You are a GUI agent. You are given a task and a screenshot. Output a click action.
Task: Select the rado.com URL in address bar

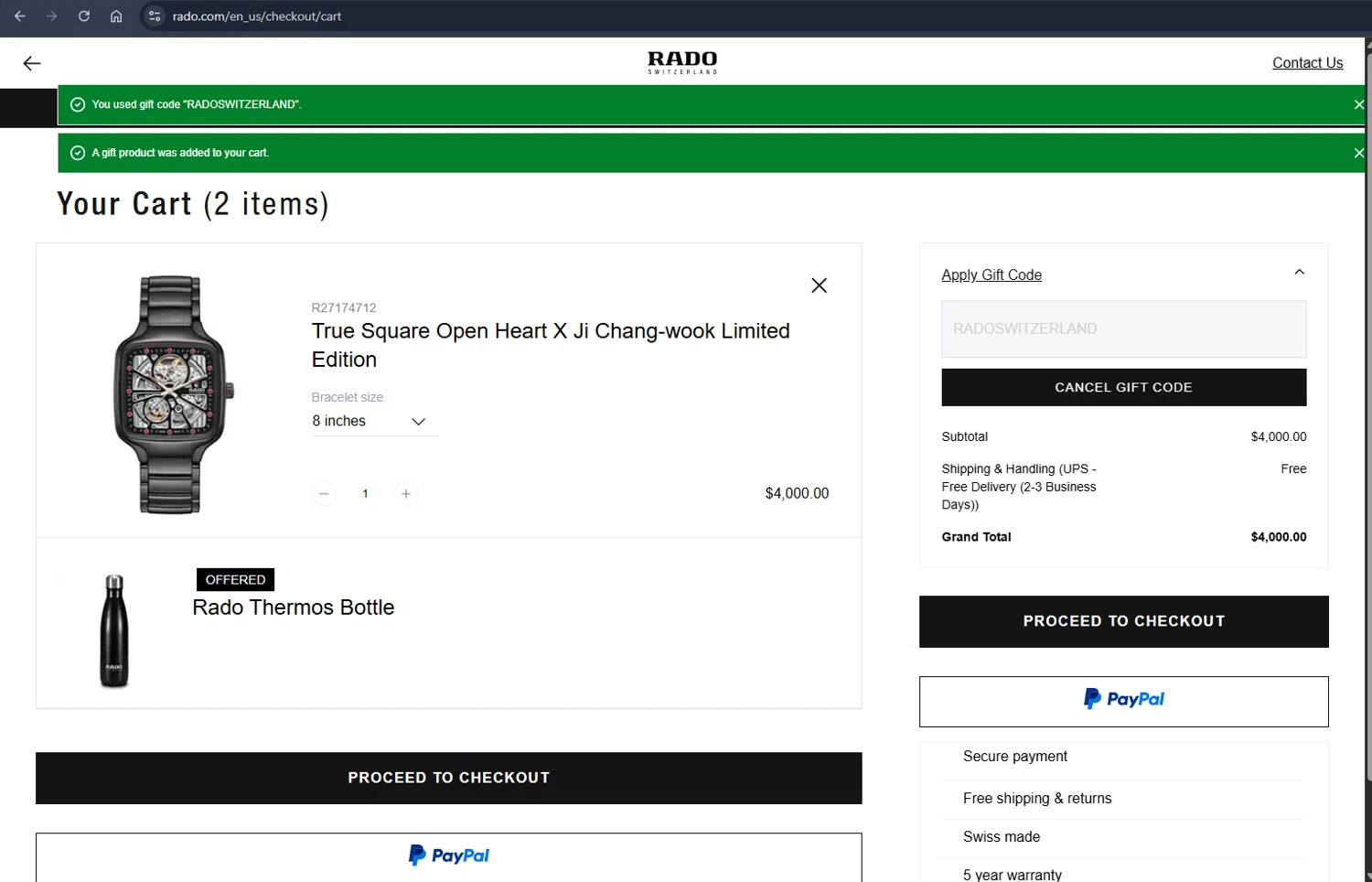(257, 16)
